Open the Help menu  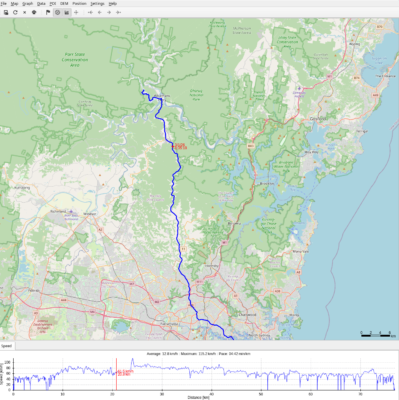113,3
